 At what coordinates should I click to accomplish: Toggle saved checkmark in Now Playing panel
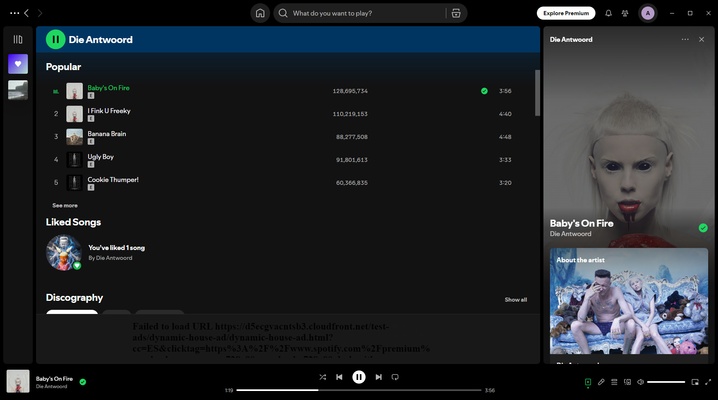(703, 228)
